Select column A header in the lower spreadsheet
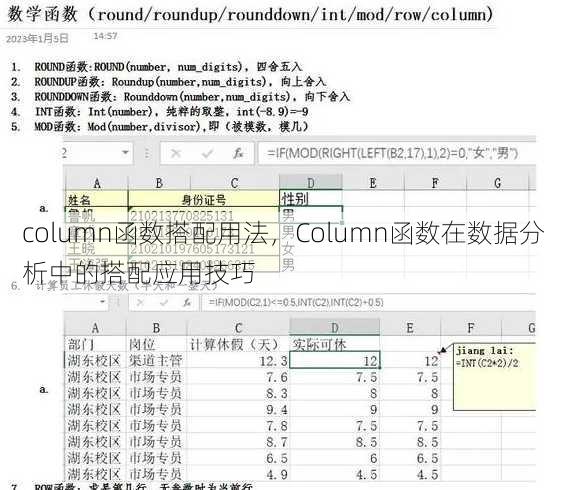This screenshot has width=566, height=490. click(95, 328)
